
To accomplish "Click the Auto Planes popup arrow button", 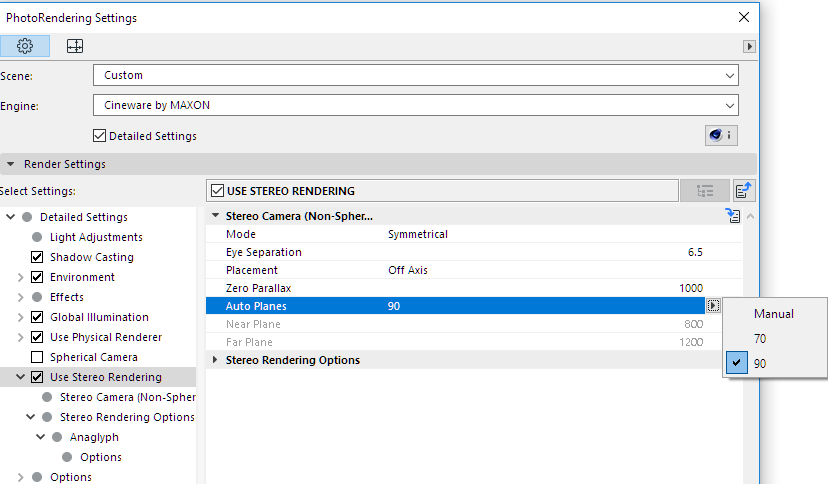I will [x=712, y=306].
